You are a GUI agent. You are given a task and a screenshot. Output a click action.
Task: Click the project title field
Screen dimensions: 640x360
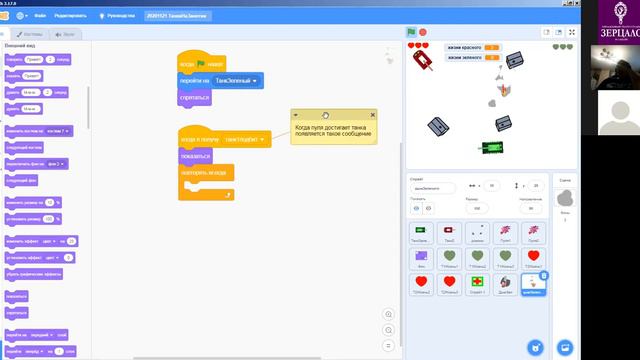pos(177,16)
